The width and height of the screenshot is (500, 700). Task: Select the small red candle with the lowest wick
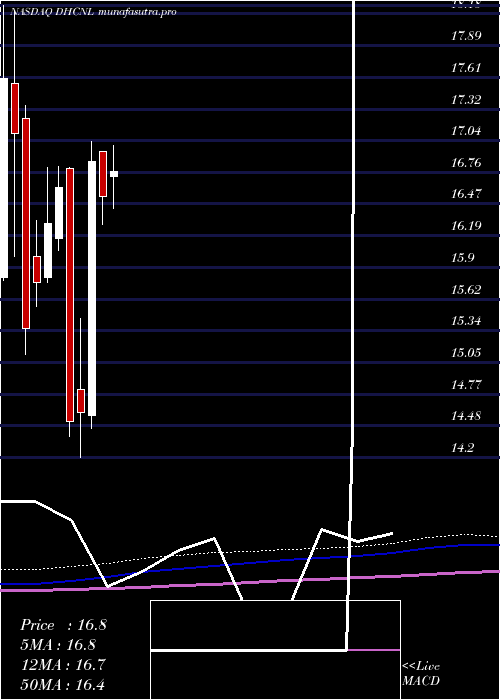pos(81,400)
